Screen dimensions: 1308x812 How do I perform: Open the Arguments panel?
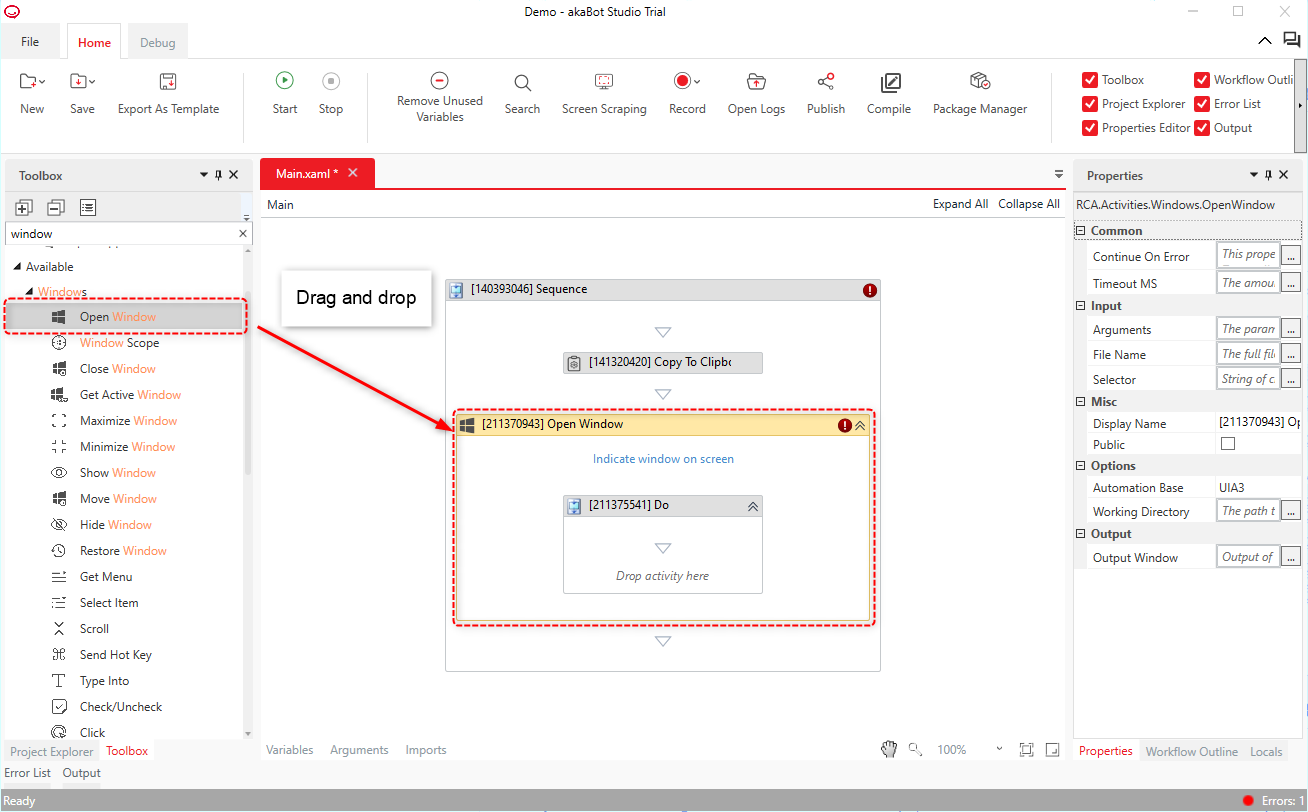pyautogui.click(x=359, y=750)
